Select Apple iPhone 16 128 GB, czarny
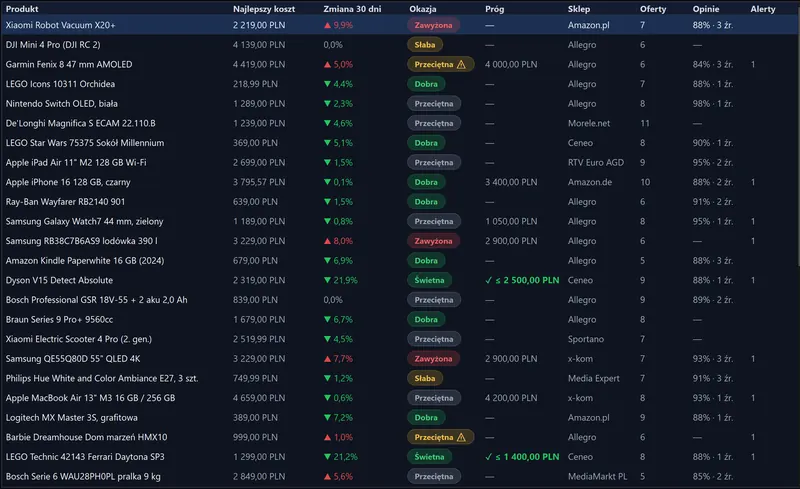Screen dimensions: 800x489 (x=68, y=182)
